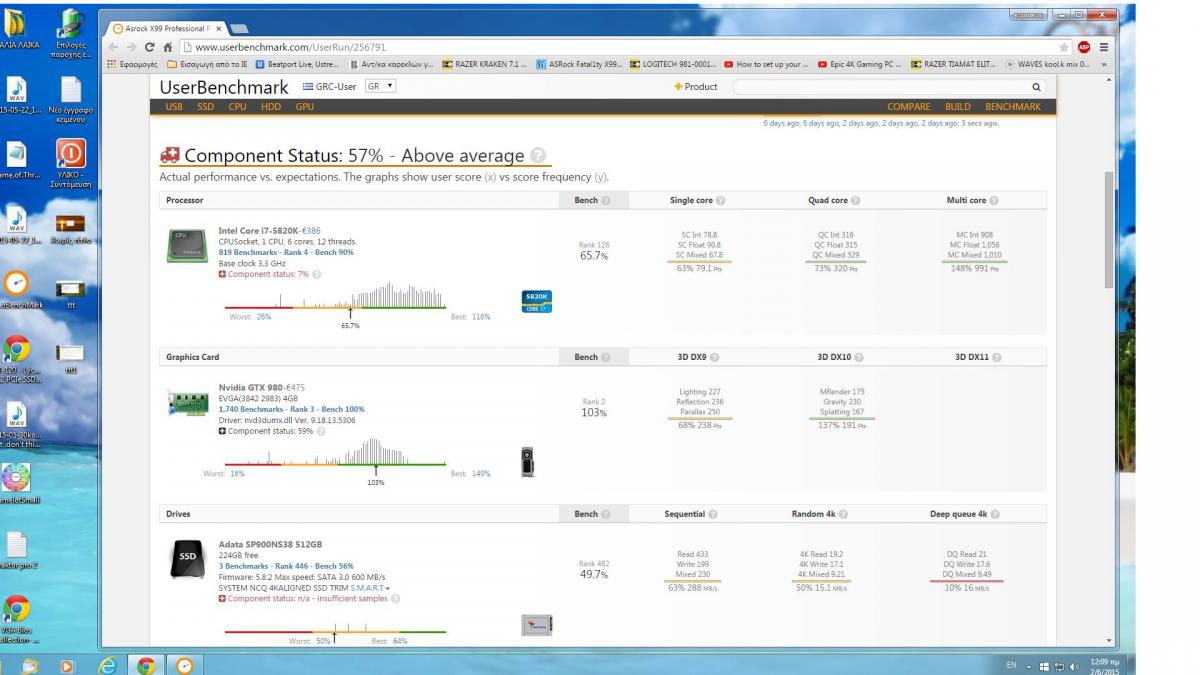The image size is (1200, 675).
Task: Open the Beatport Live bookmark
Action: 297,65
